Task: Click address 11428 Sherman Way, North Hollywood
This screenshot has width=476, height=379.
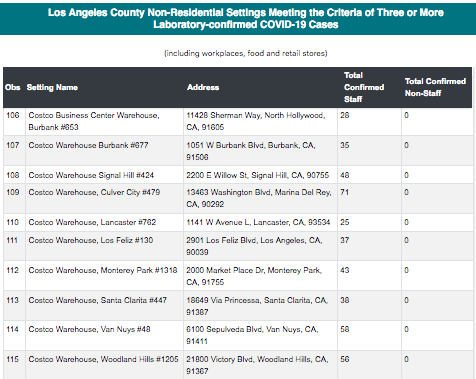Action: click(x=256, y=121)
